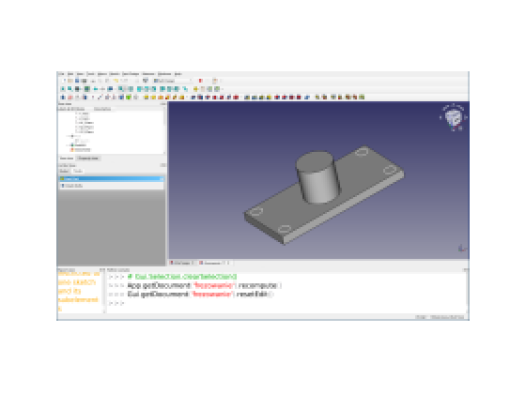Toggle the Report view float button
Screen dimensions: 526x394
click(101, 270)
